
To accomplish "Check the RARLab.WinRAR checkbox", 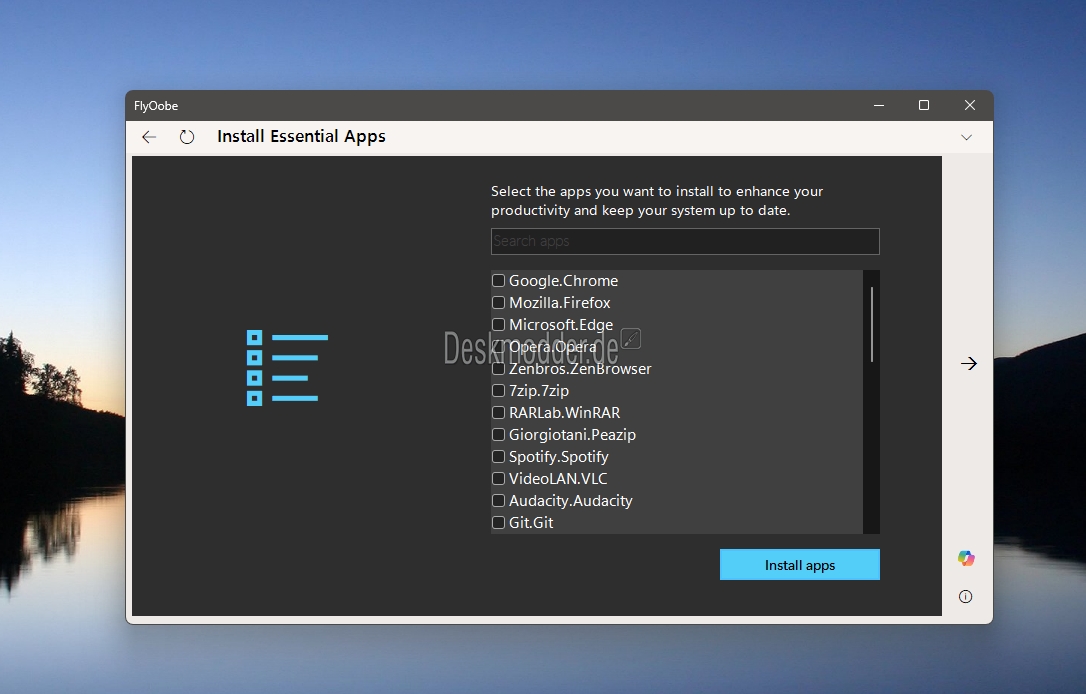I will click(x=498, y=413).
